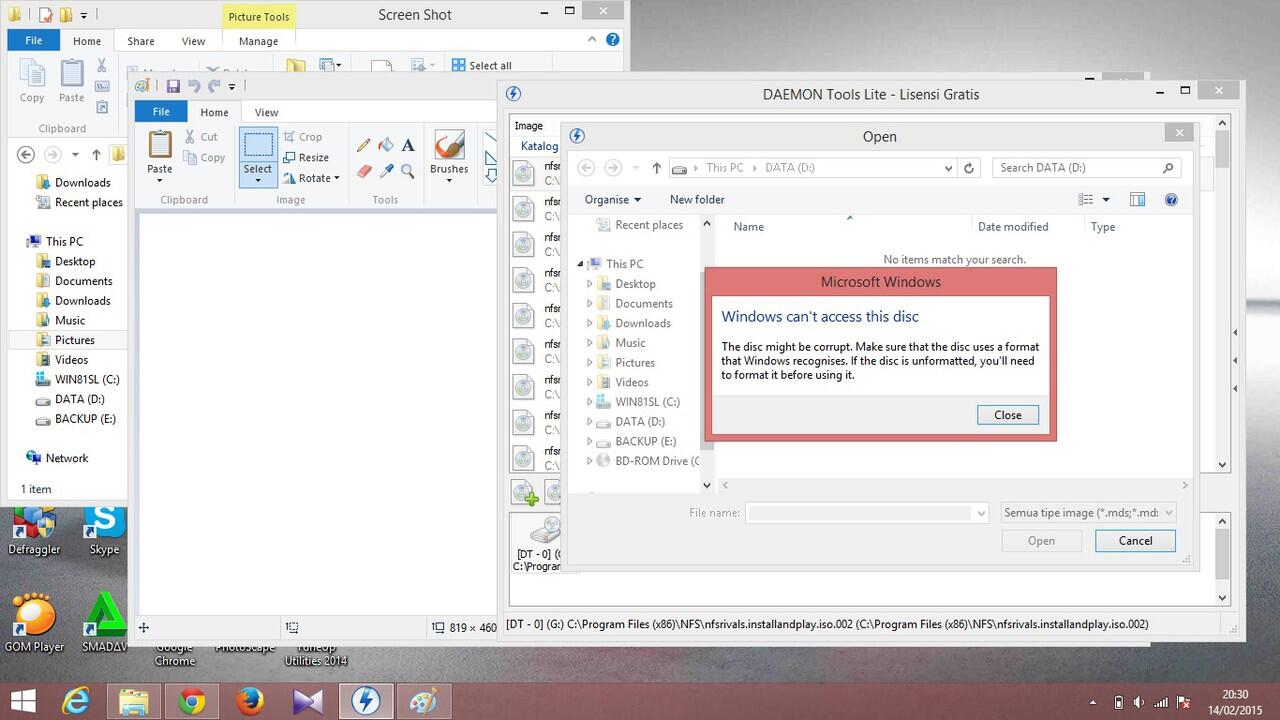Click the Search DATA (D:) field
This screenshot has width=1280, height=720.
[1086, 168]
